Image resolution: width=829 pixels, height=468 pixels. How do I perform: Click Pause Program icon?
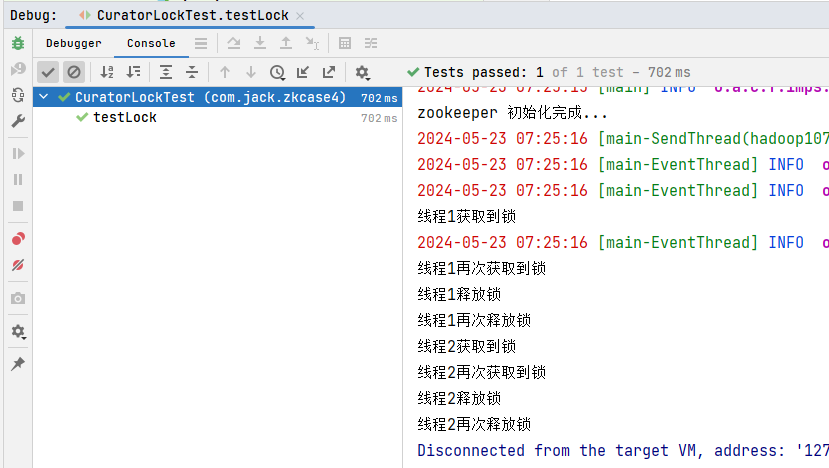18,180
